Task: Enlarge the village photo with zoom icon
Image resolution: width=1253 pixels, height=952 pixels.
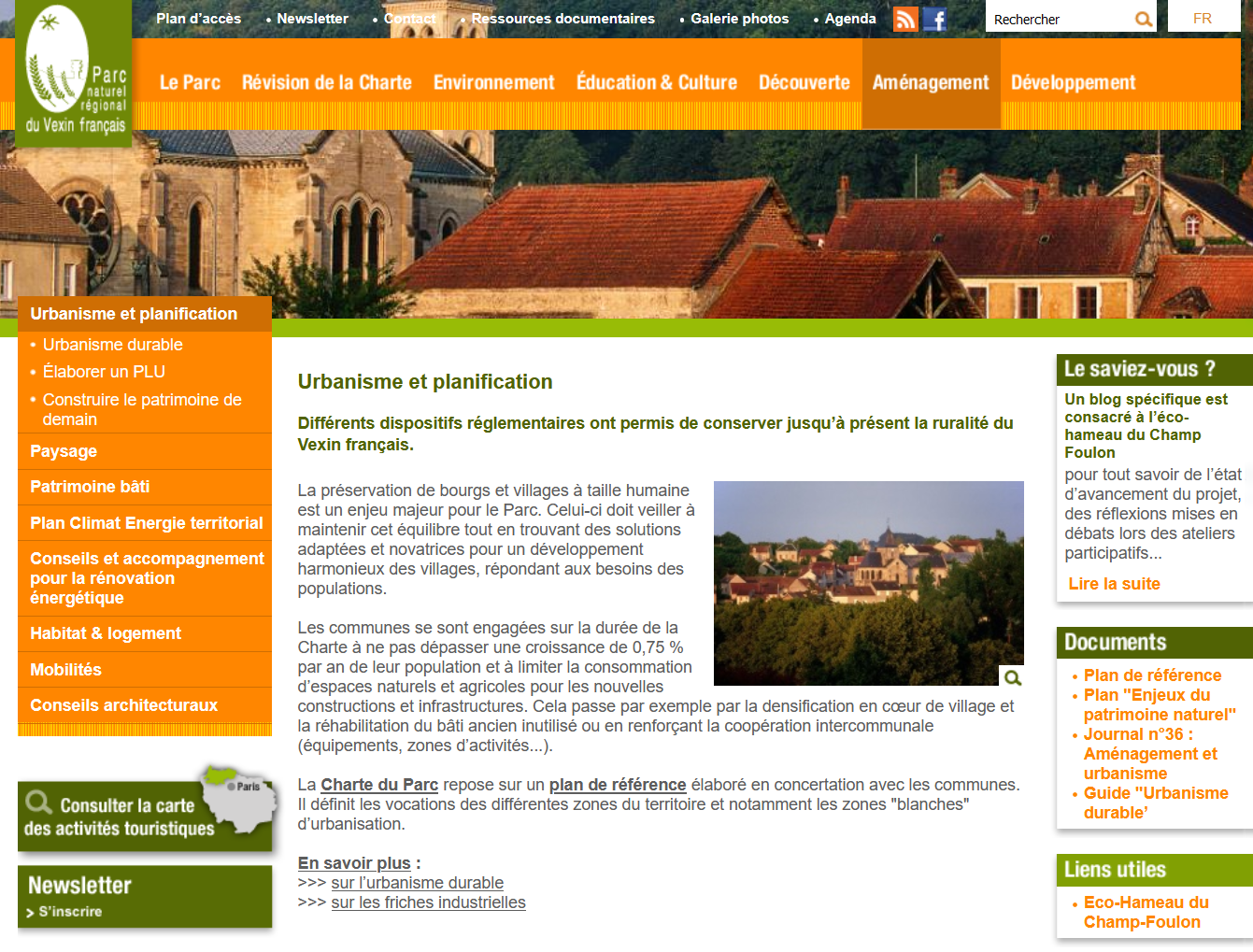Action: (x=1012, y=677)
